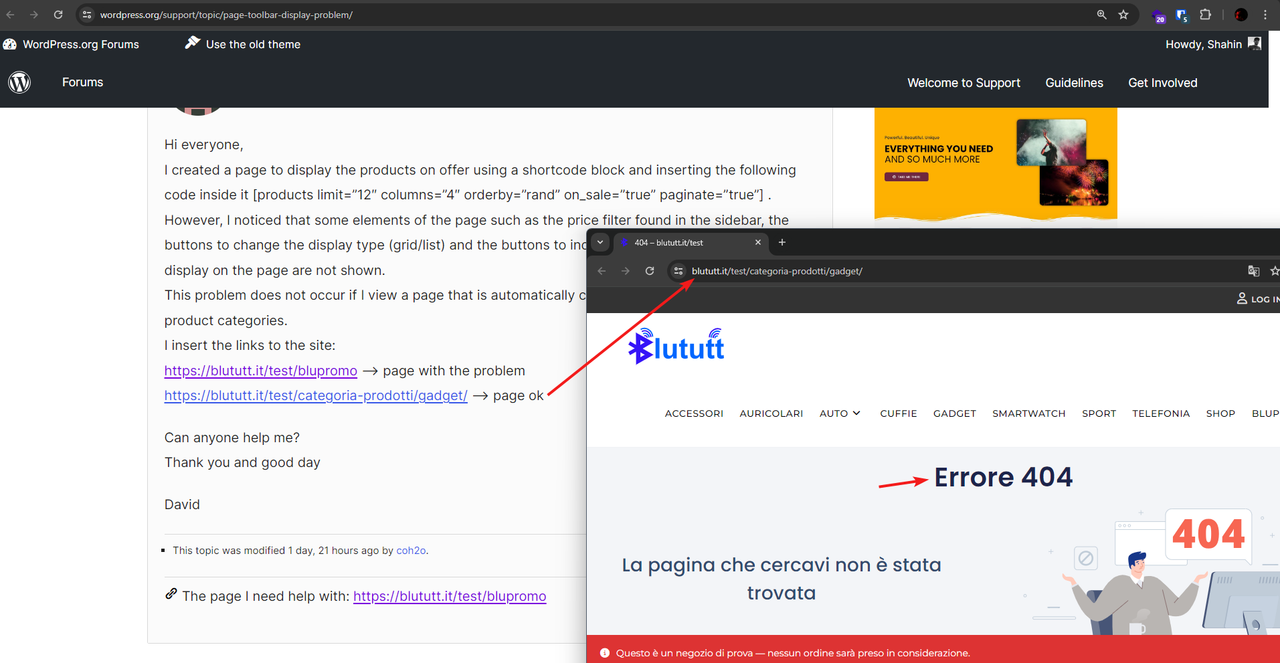Reload the wordpress.org page

pos(58,15)
